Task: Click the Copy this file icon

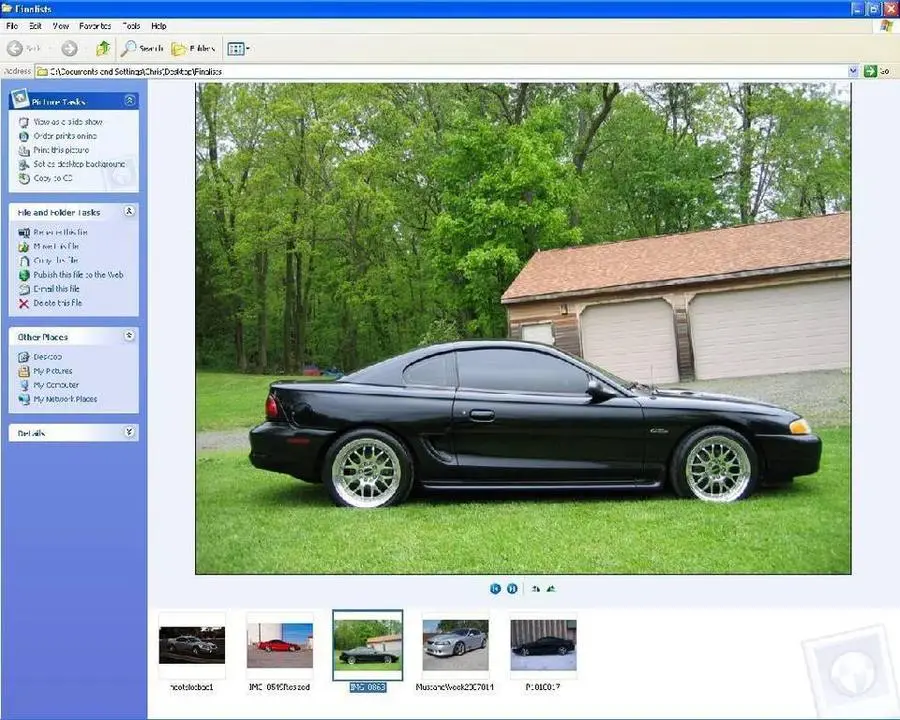Action: (x=24, y=261)
